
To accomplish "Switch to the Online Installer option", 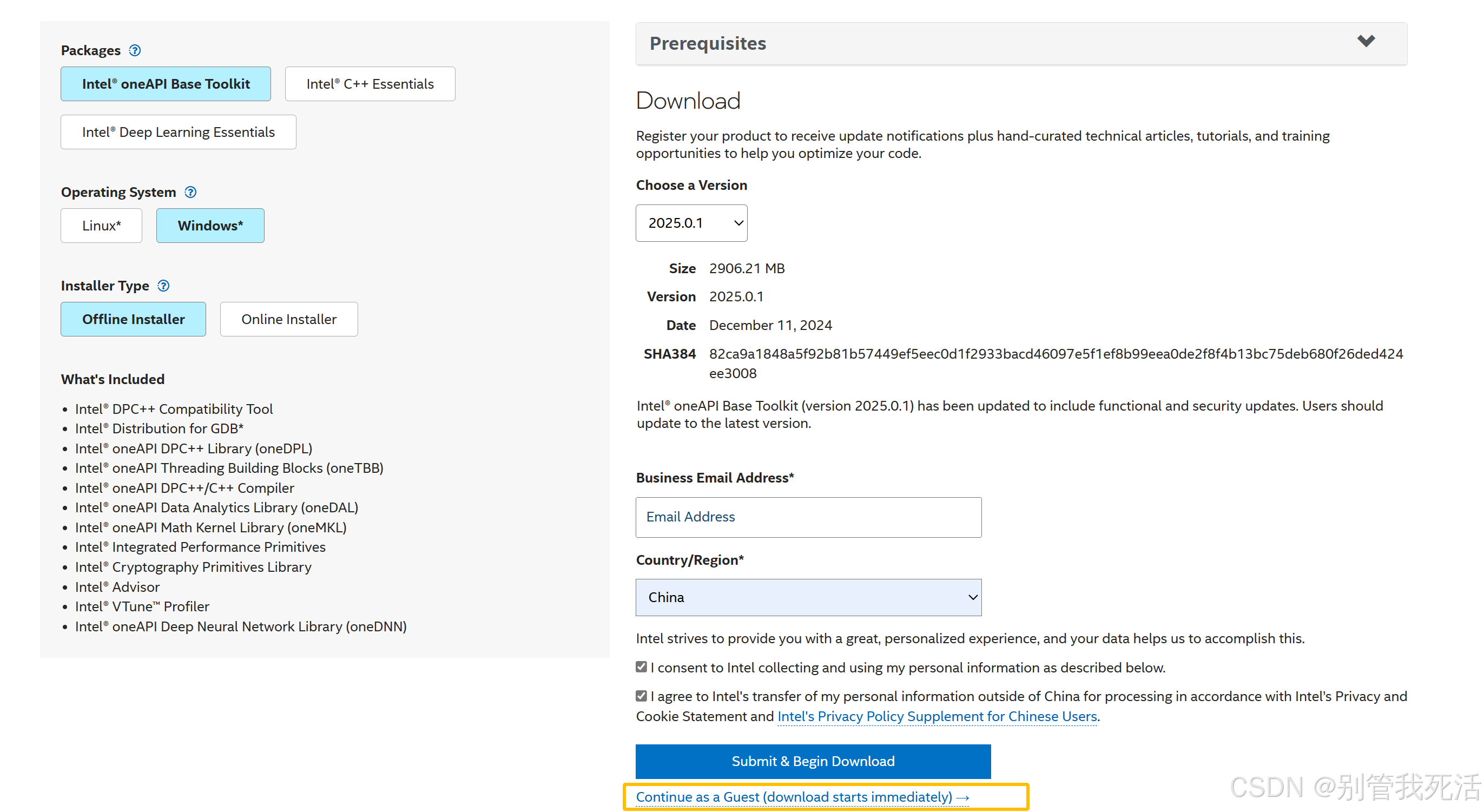I will click(288, 319).
